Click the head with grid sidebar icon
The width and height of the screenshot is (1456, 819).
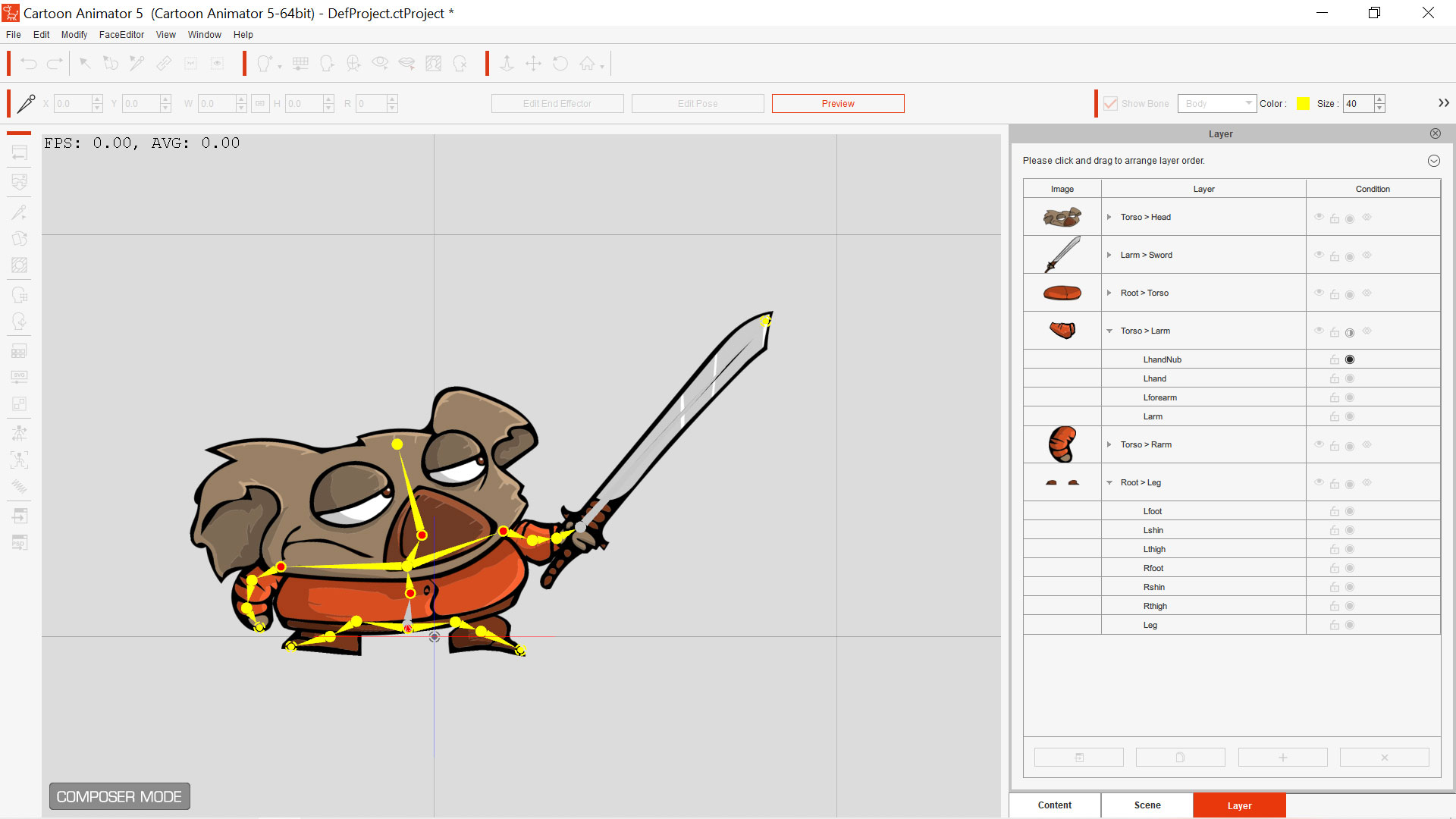click(20, 294)
